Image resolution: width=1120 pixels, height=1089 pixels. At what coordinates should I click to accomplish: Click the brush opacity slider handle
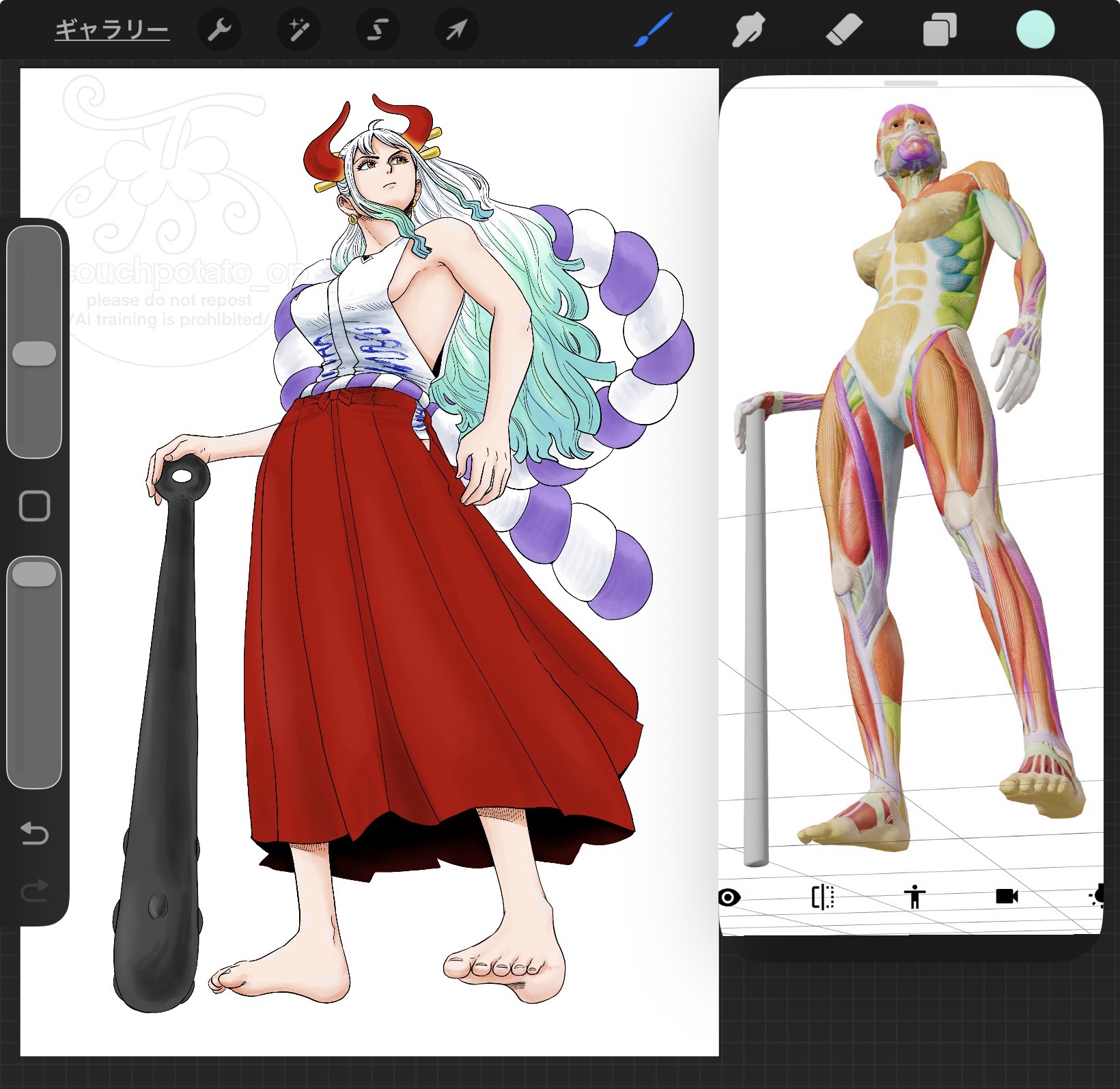pos(34,574)
